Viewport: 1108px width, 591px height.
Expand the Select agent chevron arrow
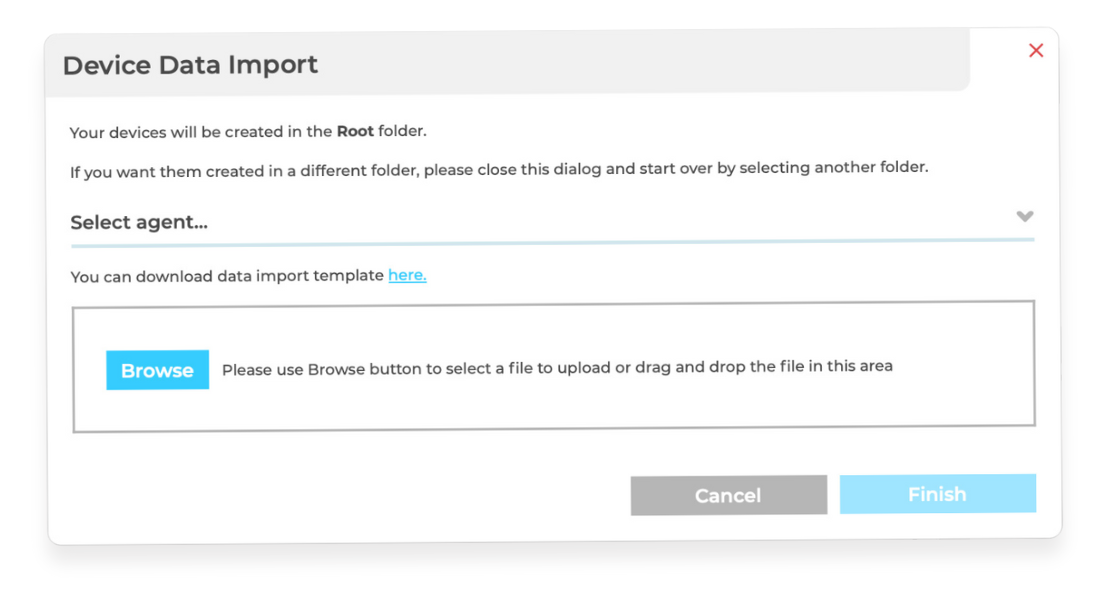click(1025, 216)
